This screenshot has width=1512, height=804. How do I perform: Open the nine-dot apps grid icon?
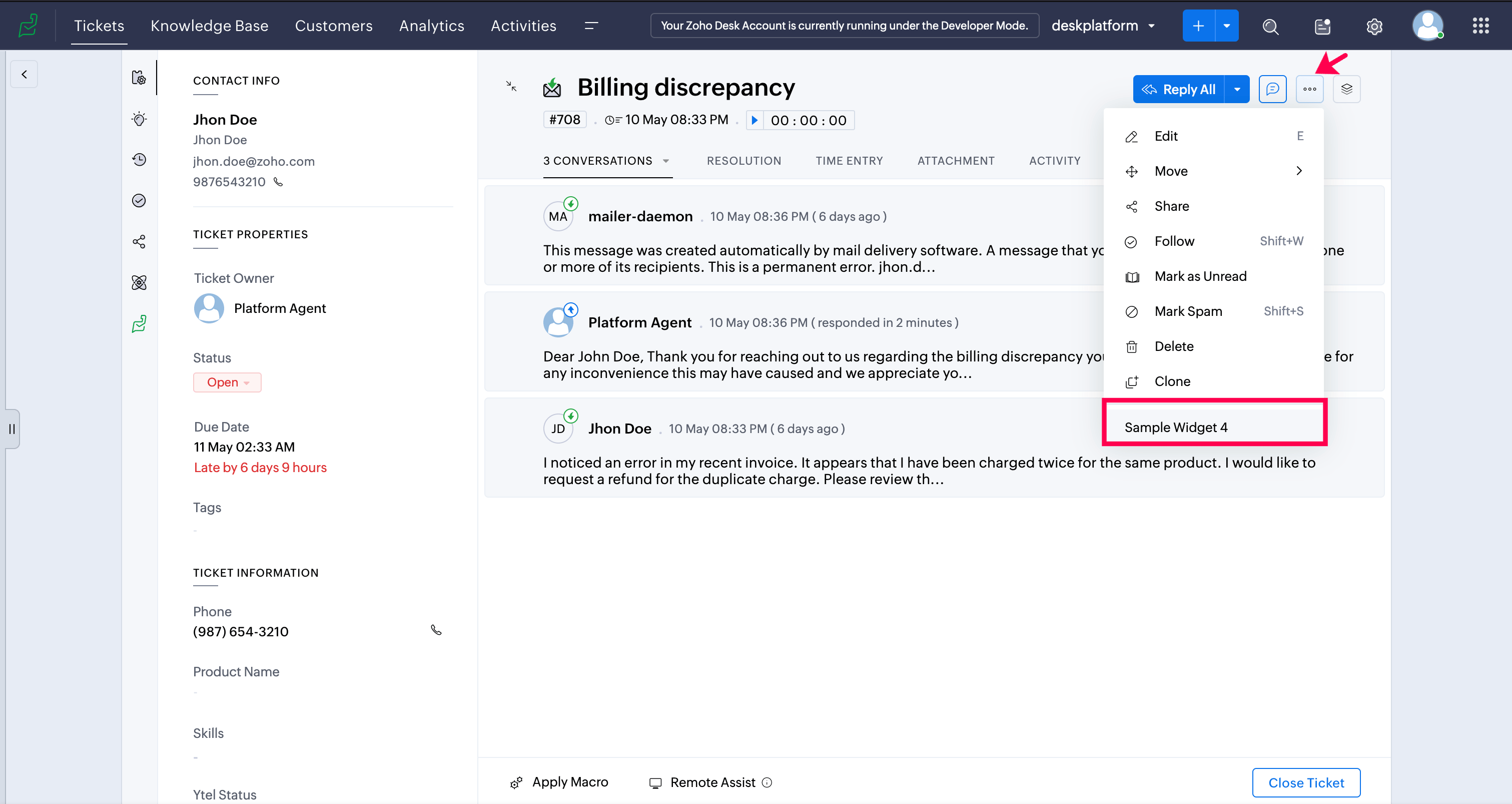tap(1480, 26)
